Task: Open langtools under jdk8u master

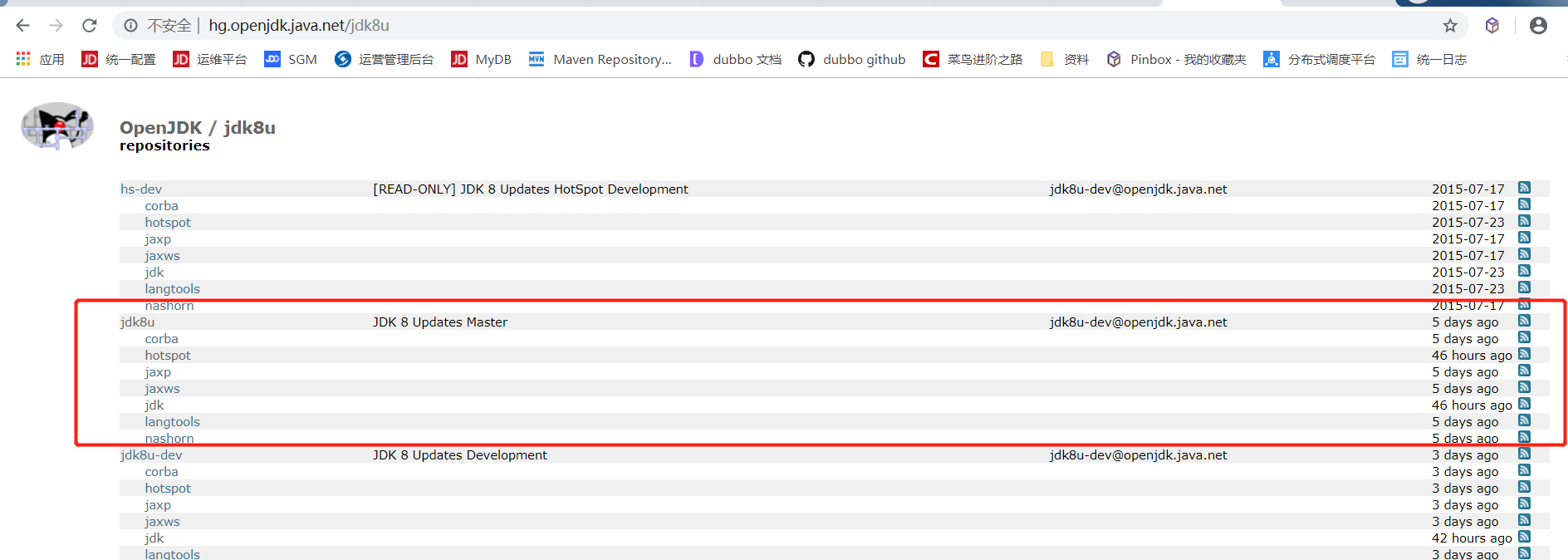Action: click(172, 422)
